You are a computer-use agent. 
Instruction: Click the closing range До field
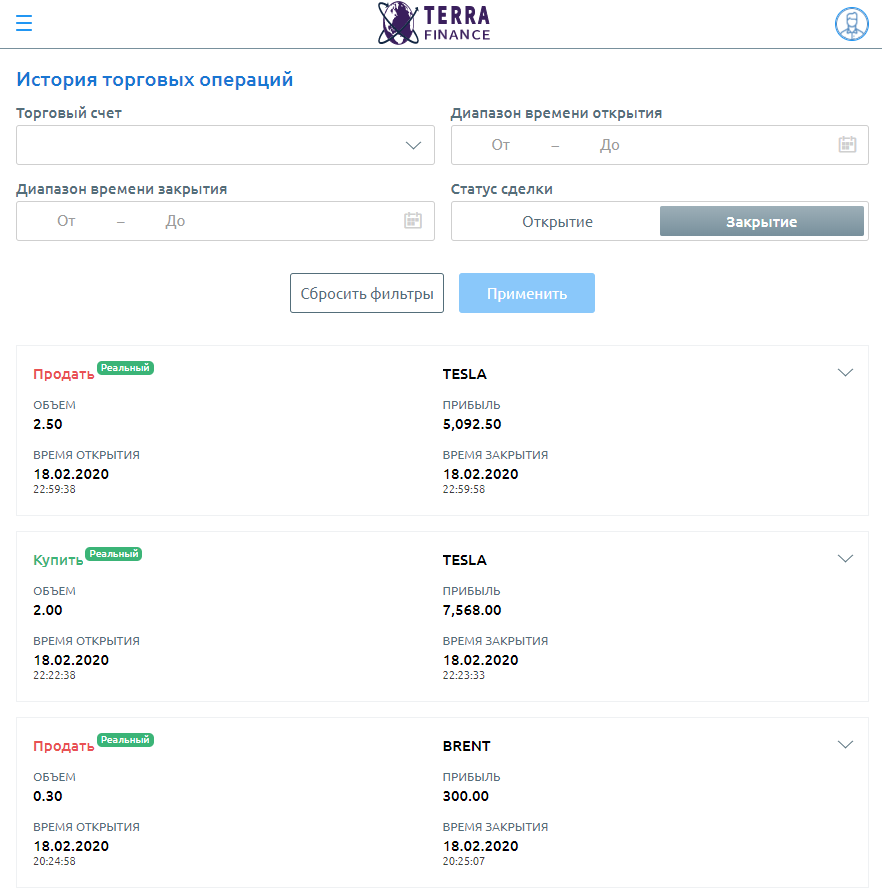(175, 221)
